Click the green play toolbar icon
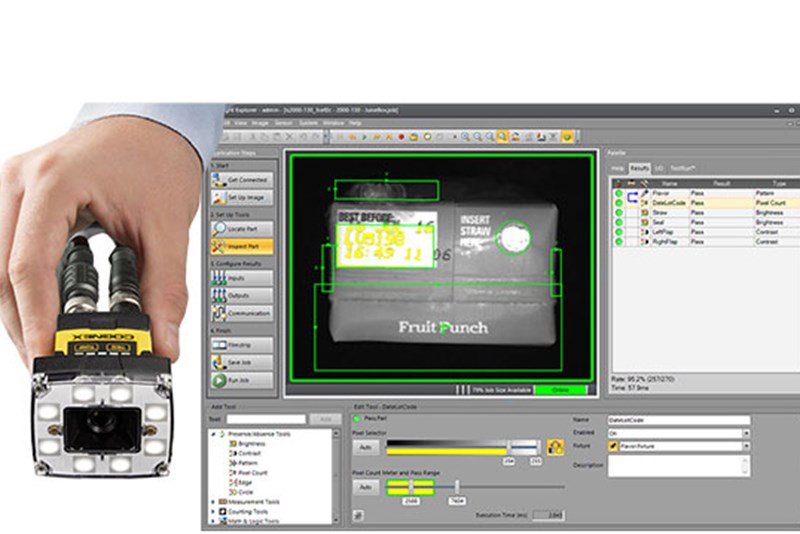Image resolution: width=800 pixels, height=534 pixels. pyautogui.click(x=364, y=137)
